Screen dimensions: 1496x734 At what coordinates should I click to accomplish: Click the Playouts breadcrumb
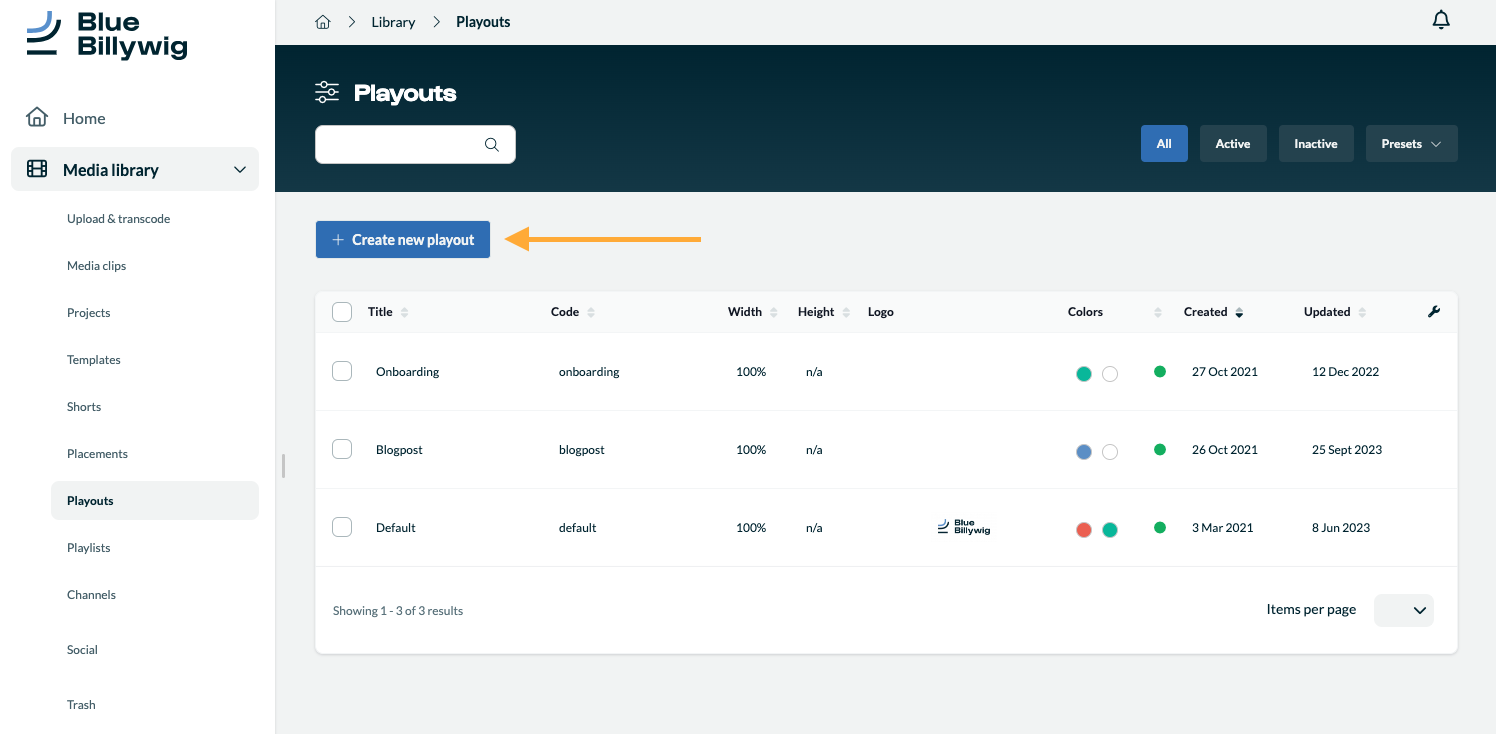(483, 22)
